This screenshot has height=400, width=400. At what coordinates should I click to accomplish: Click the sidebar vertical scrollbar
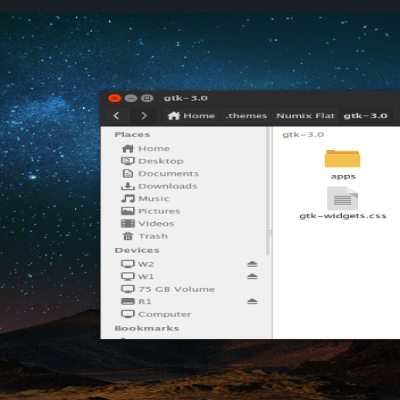coord(268,191)
